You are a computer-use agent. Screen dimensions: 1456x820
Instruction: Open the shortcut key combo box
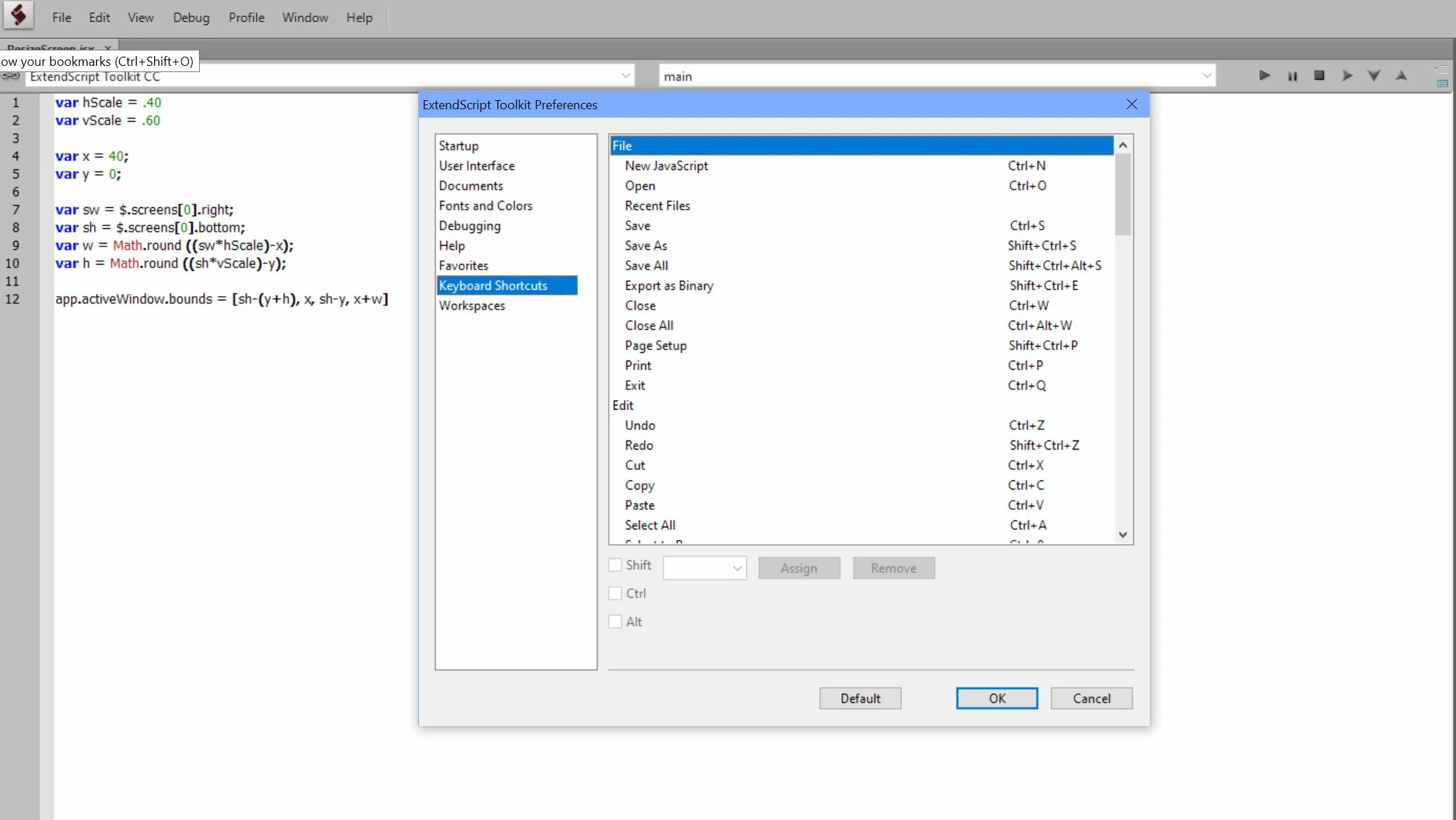pyautogui.click(x=704, y=568)
